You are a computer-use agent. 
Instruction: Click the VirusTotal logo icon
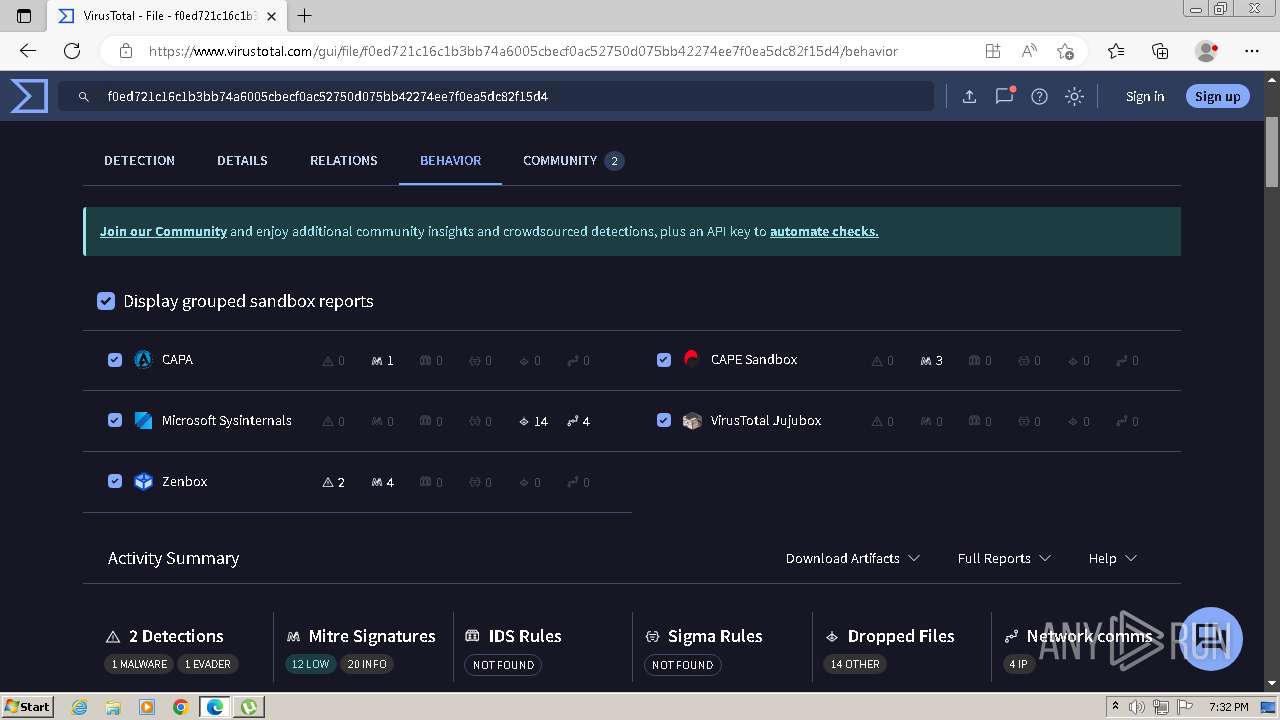[29, 96]
